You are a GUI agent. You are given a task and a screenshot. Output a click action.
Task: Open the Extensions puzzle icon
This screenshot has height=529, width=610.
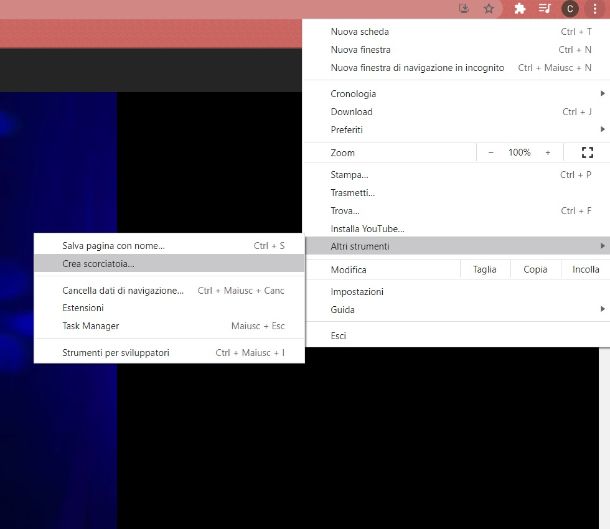click(520, 9)
